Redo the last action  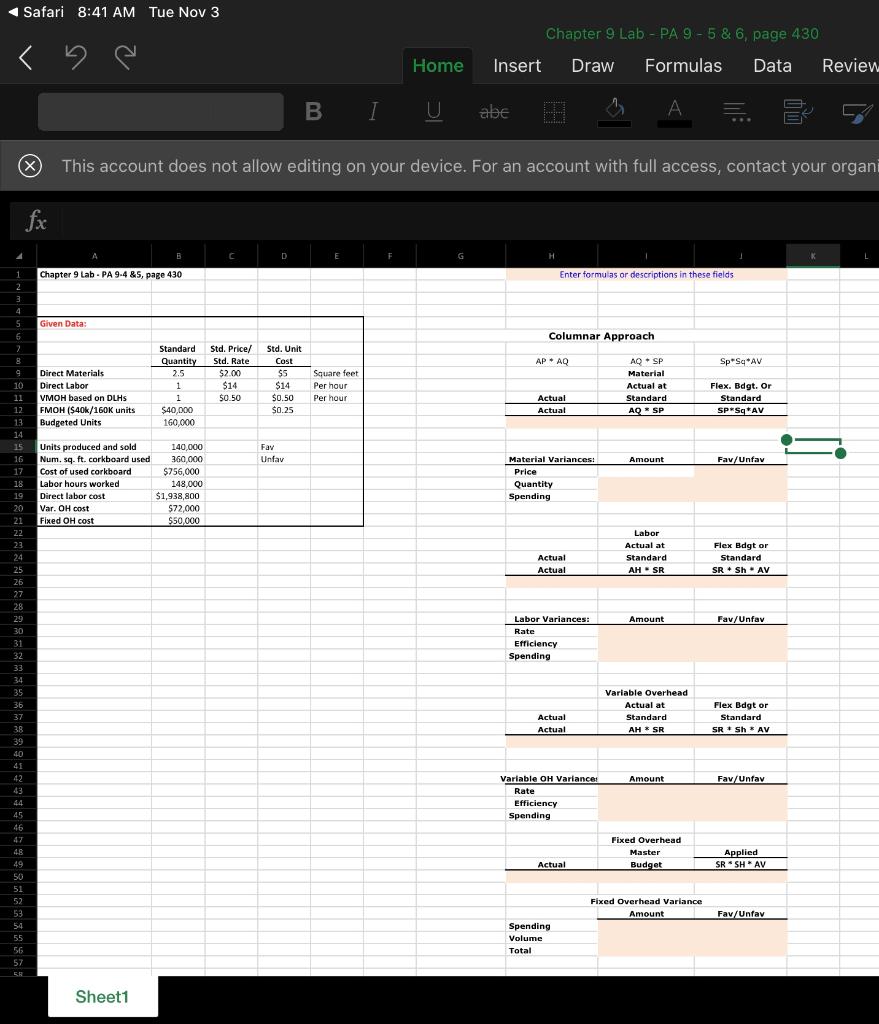click(x=125, y=57)
